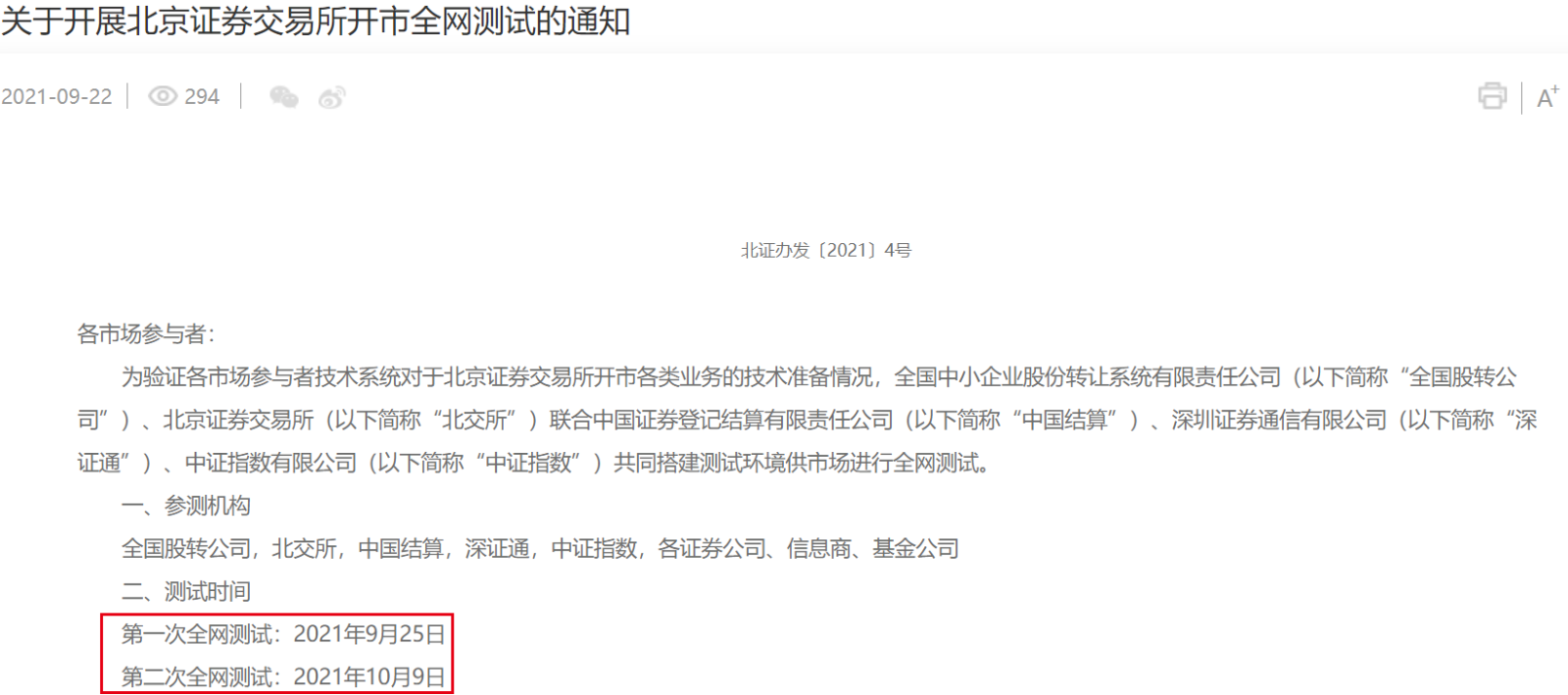Share the notice via WeChat icon
Image resolution: width=1568 pixels, height=695 pixels.
(283, 97)
